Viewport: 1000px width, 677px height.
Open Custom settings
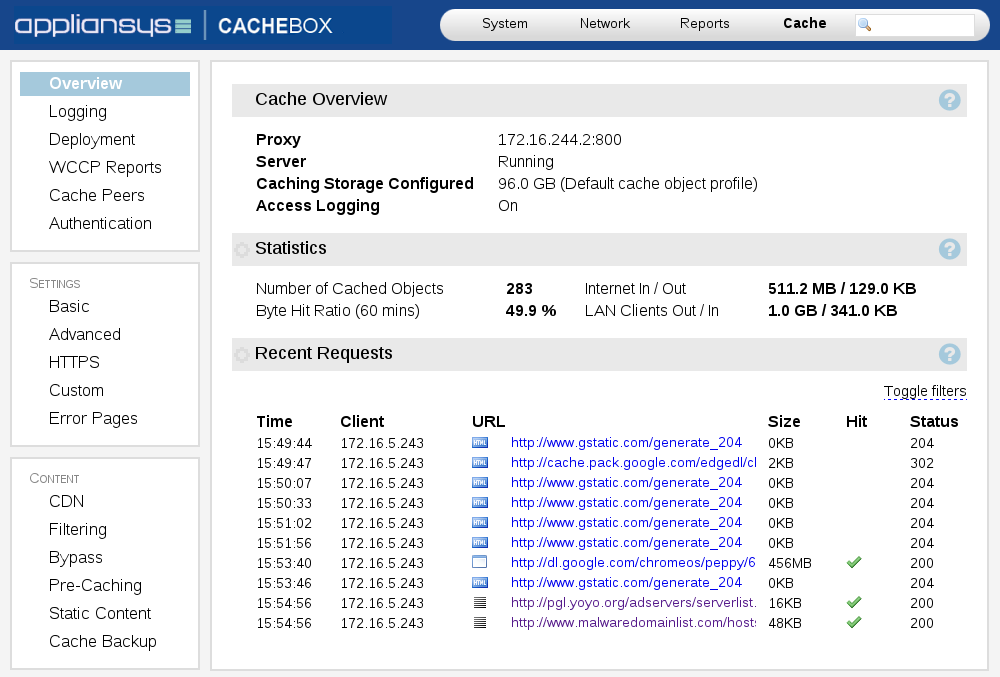click(76, 391)
